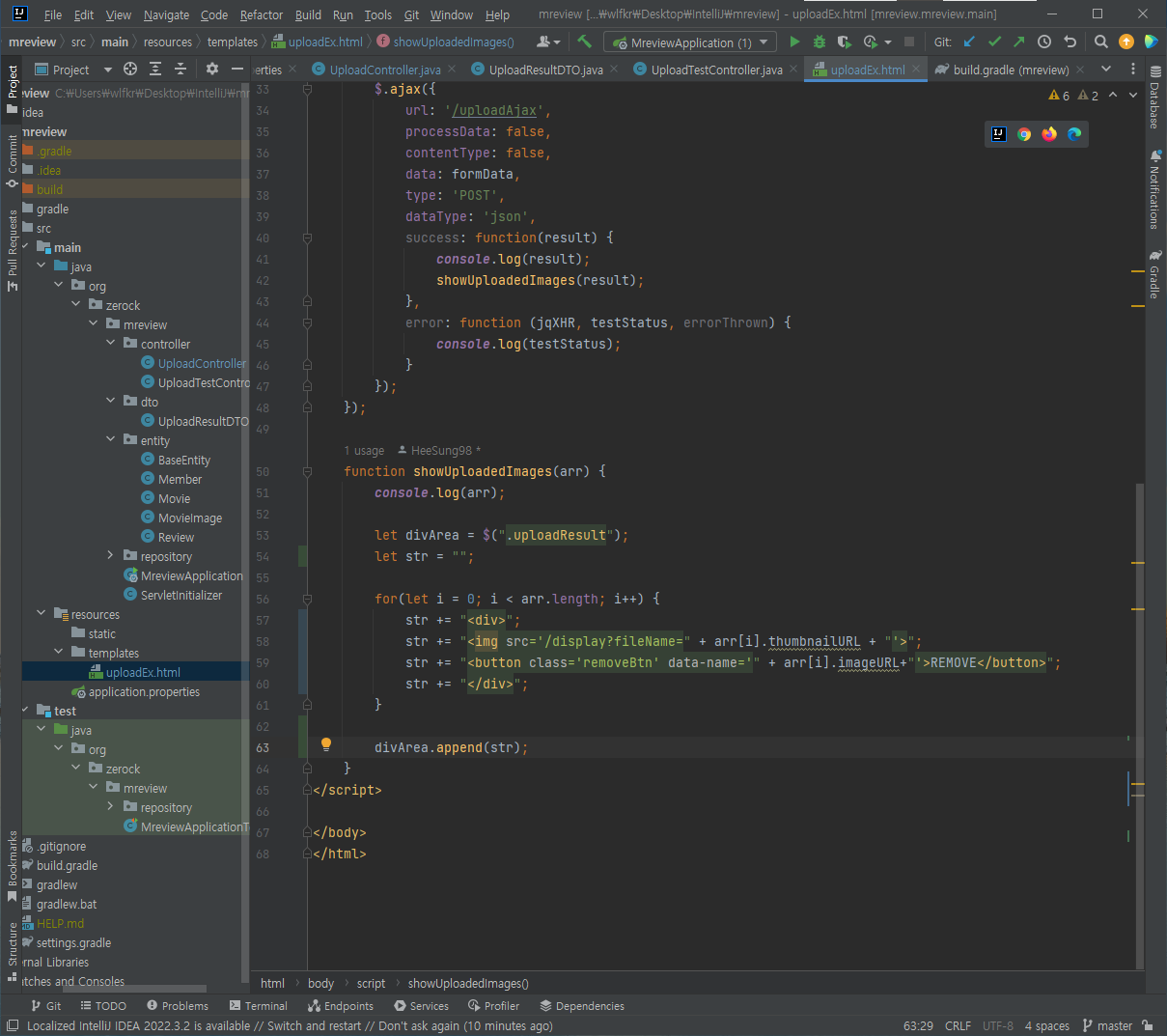Click the Build Project hammer icon
The width and height of the screenshot is (1167, 1036).
point(584,42)
